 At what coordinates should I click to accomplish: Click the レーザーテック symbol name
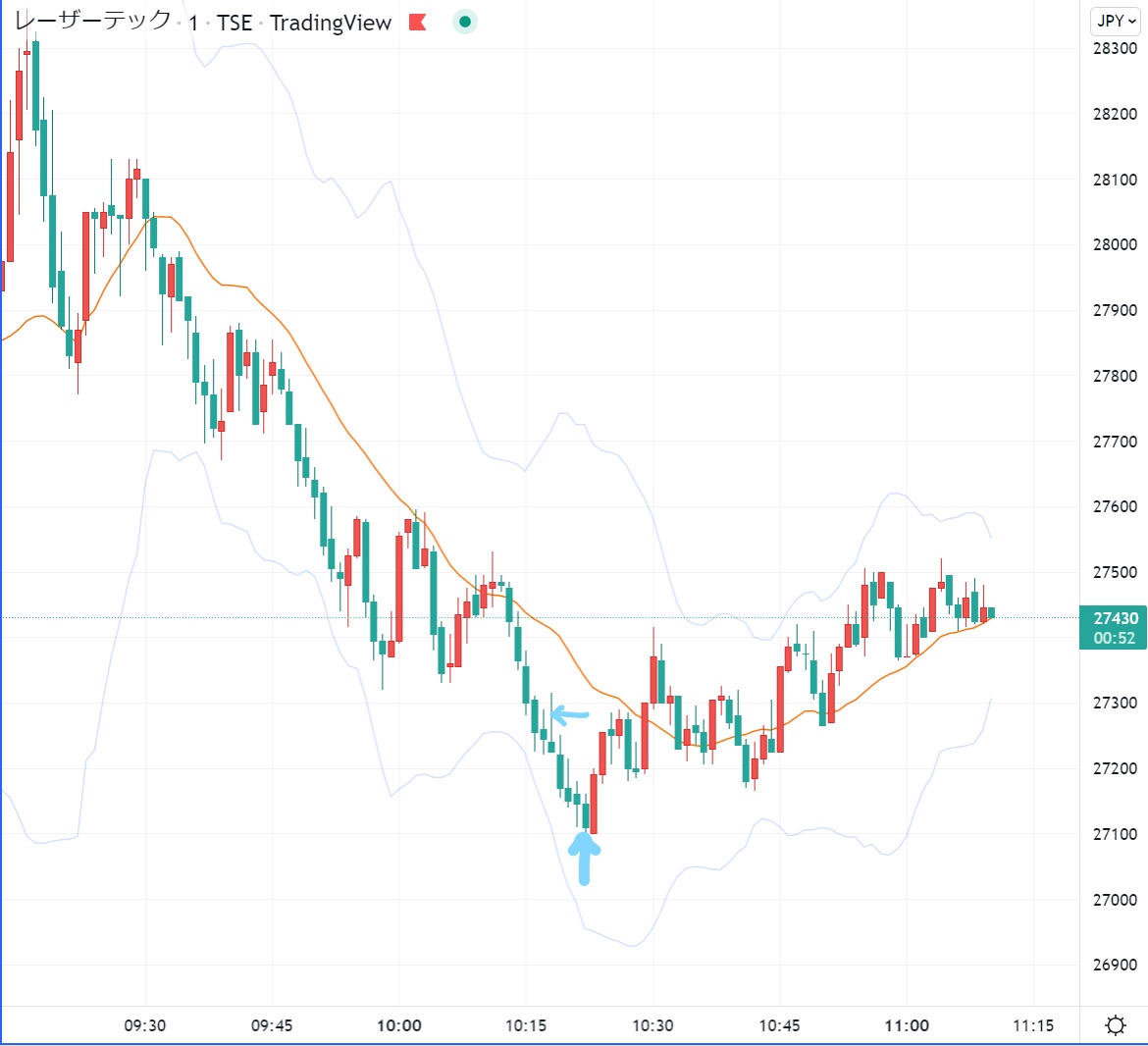[x=92, y=22]
